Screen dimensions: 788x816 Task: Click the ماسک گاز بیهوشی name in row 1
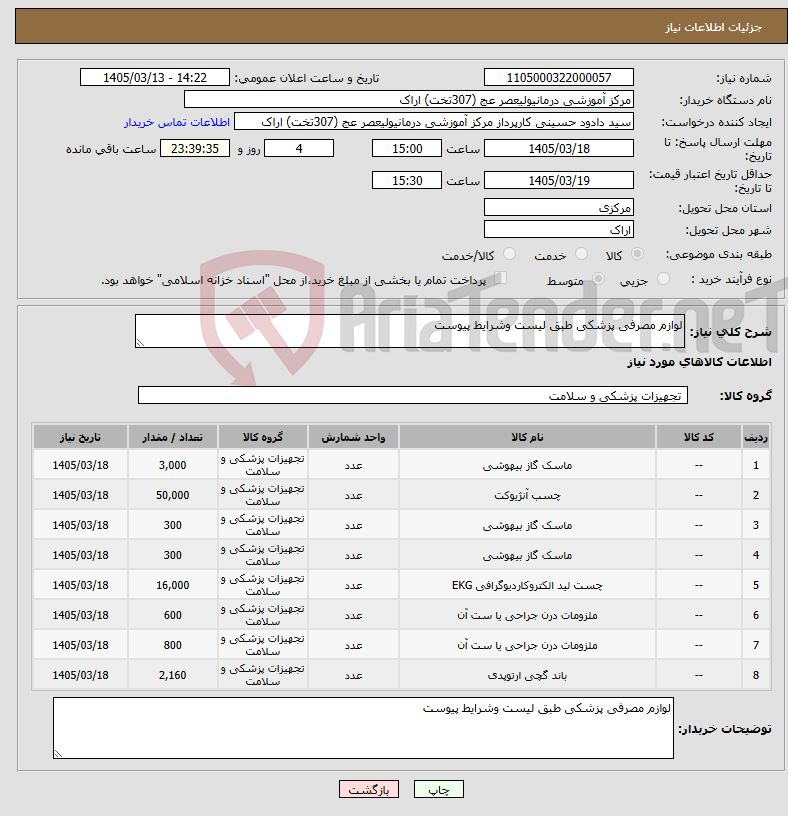click(x=527, y=465)
